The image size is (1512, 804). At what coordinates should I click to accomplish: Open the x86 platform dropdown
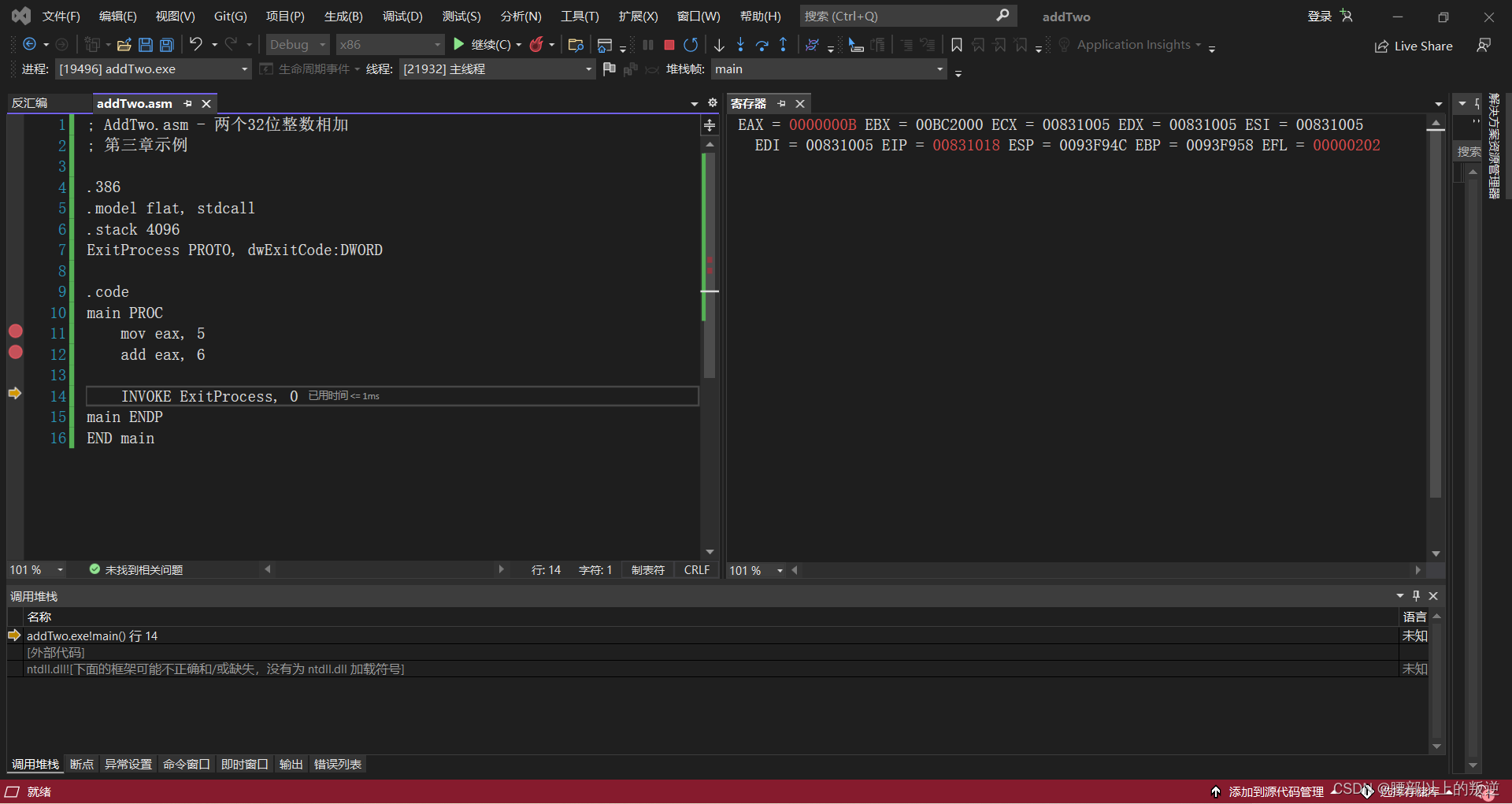[x=390, y=45]
